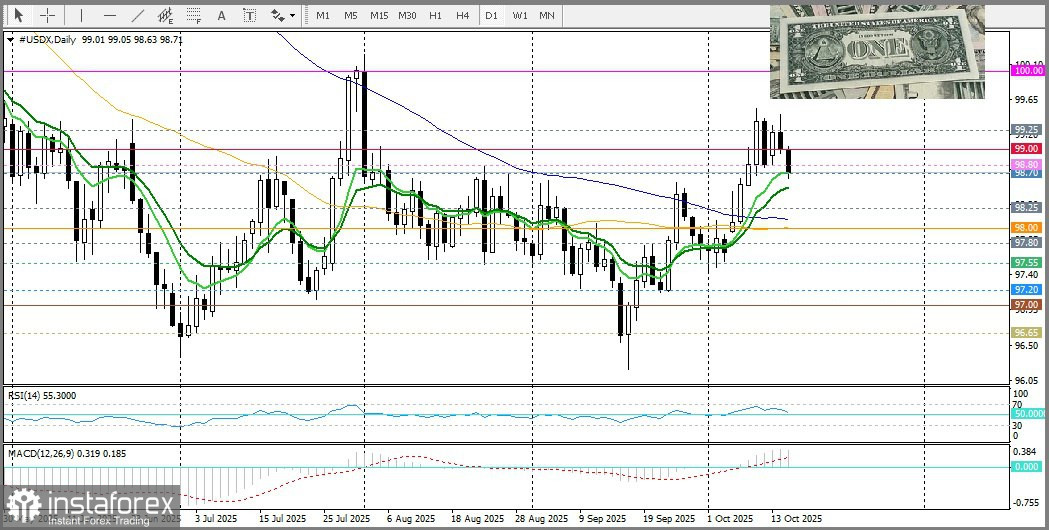Click the H4 timeframe button

point(462,16)
